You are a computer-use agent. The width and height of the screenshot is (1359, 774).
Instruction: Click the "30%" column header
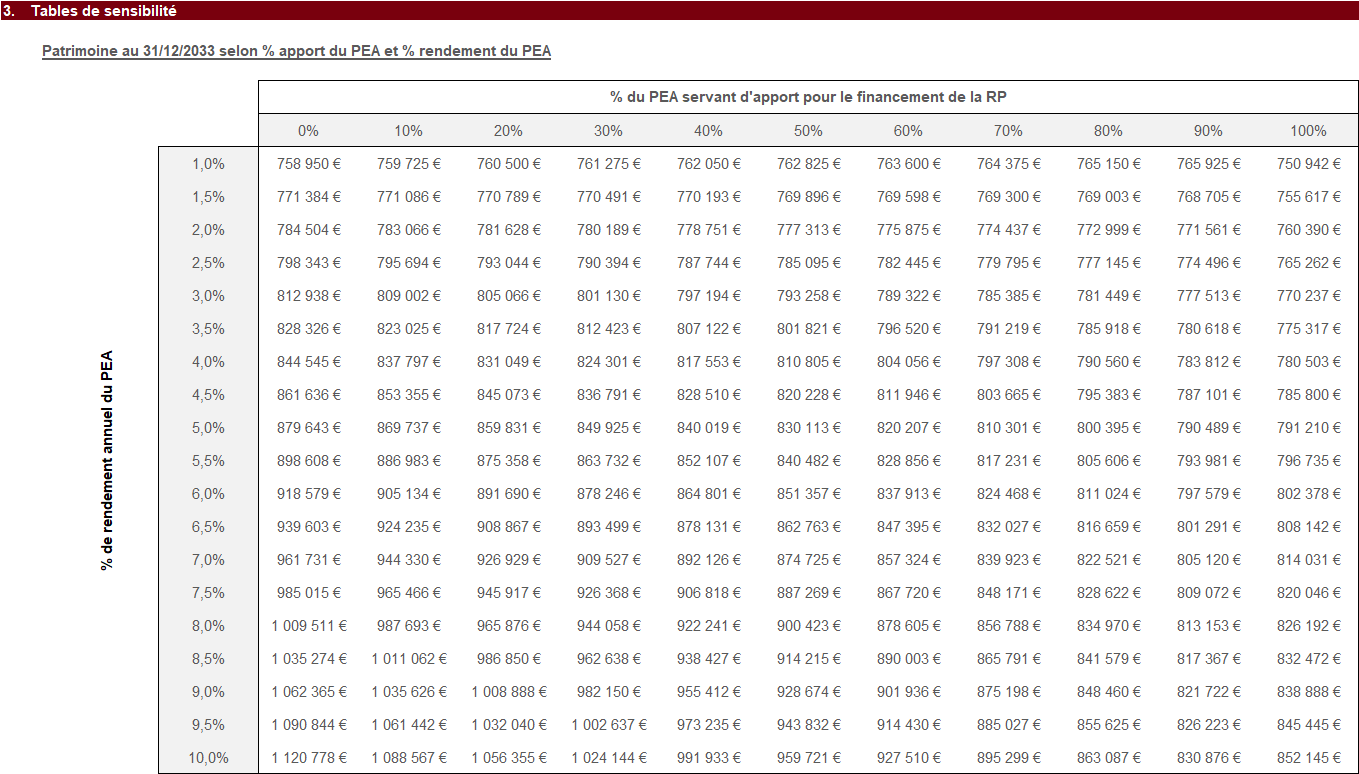coord(608,131)
